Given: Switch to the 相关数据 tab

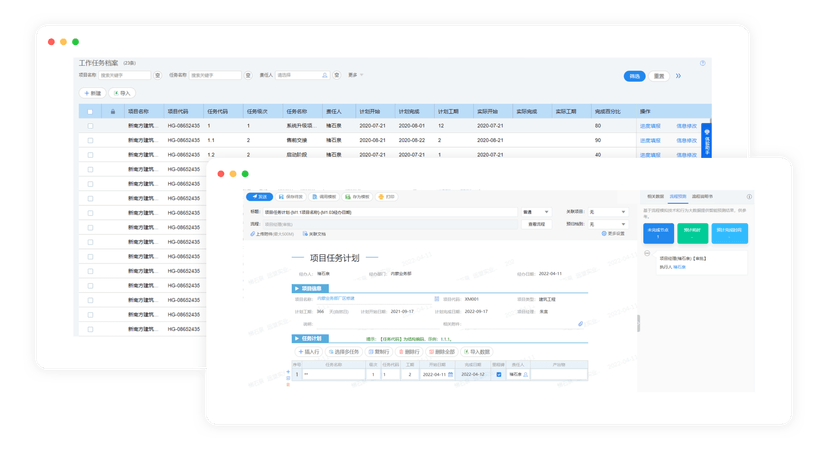Looking at the screenshot, I should [655, 196].
